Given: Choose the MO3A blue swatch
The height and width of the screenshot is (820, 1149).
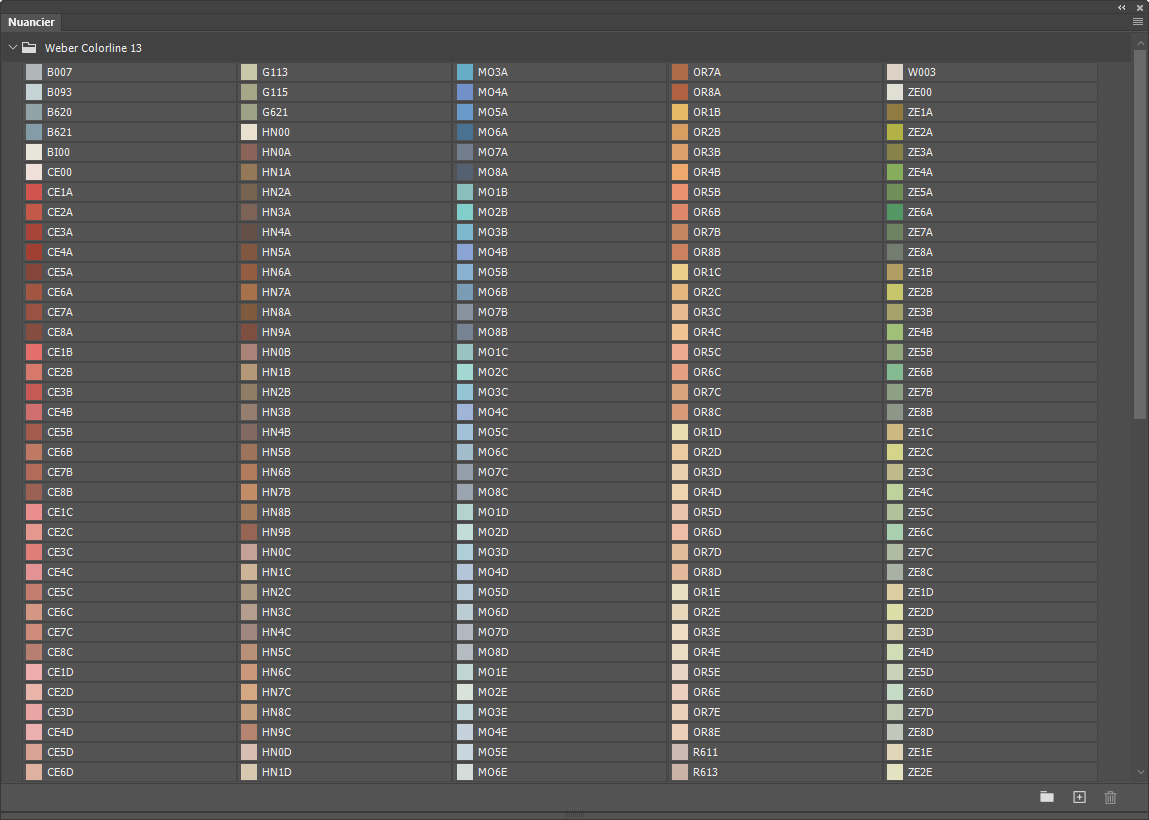Looking at the screenshot, I should (560, 72).
